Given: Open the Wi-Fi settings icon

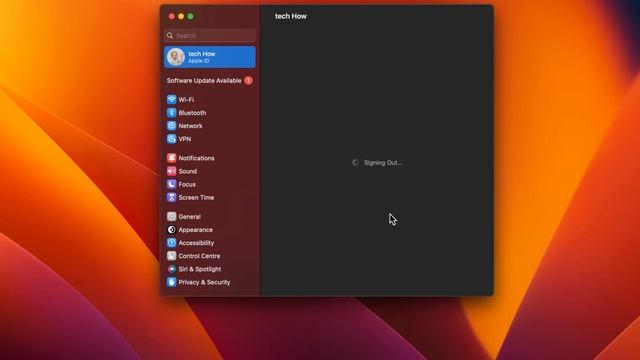Looking at the screenshot, I should point(171,100).
